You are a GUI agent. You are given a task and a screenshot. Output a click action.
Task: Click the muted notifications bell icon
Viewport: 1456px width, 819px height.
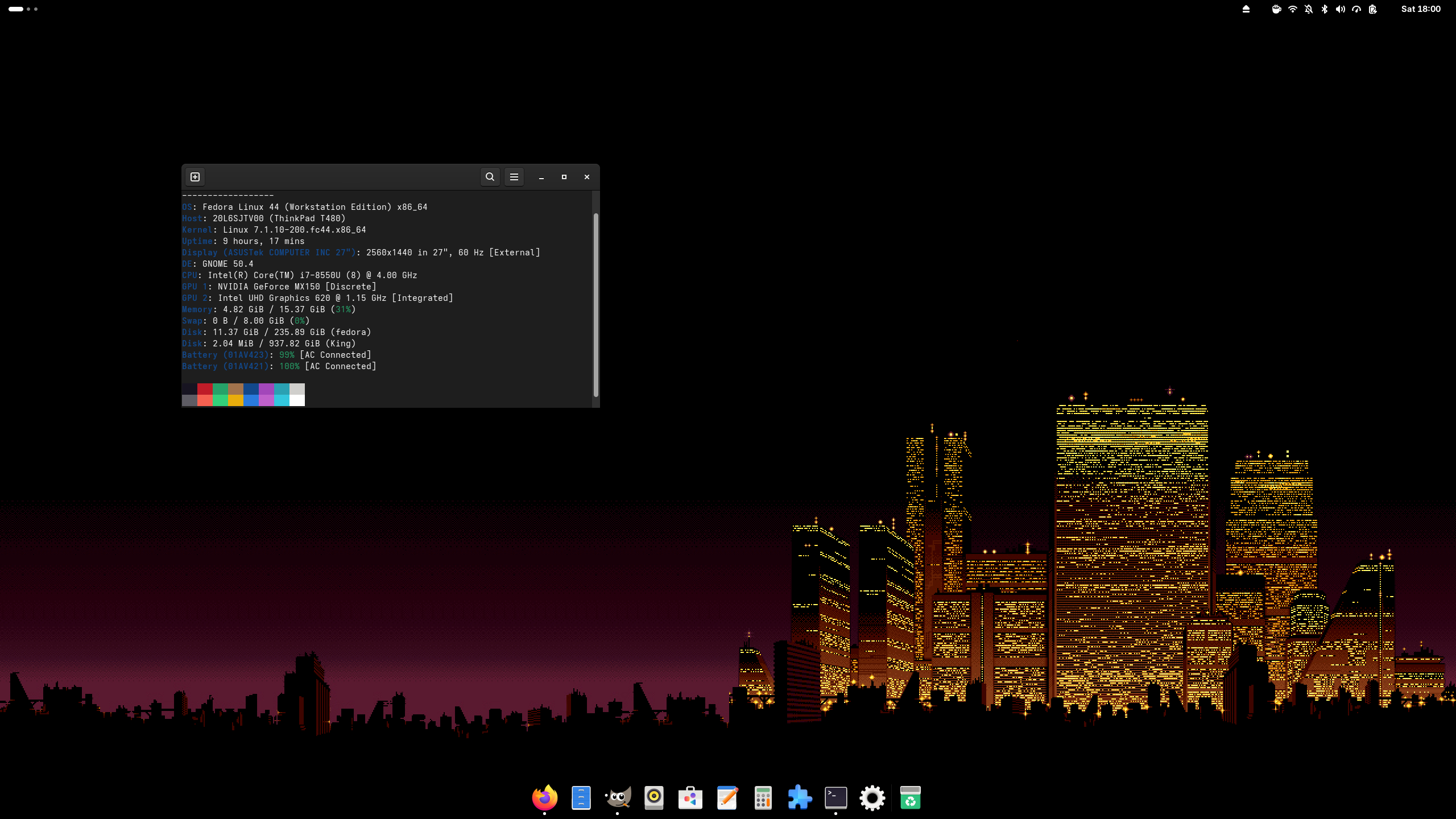(x=1309, y=9)
